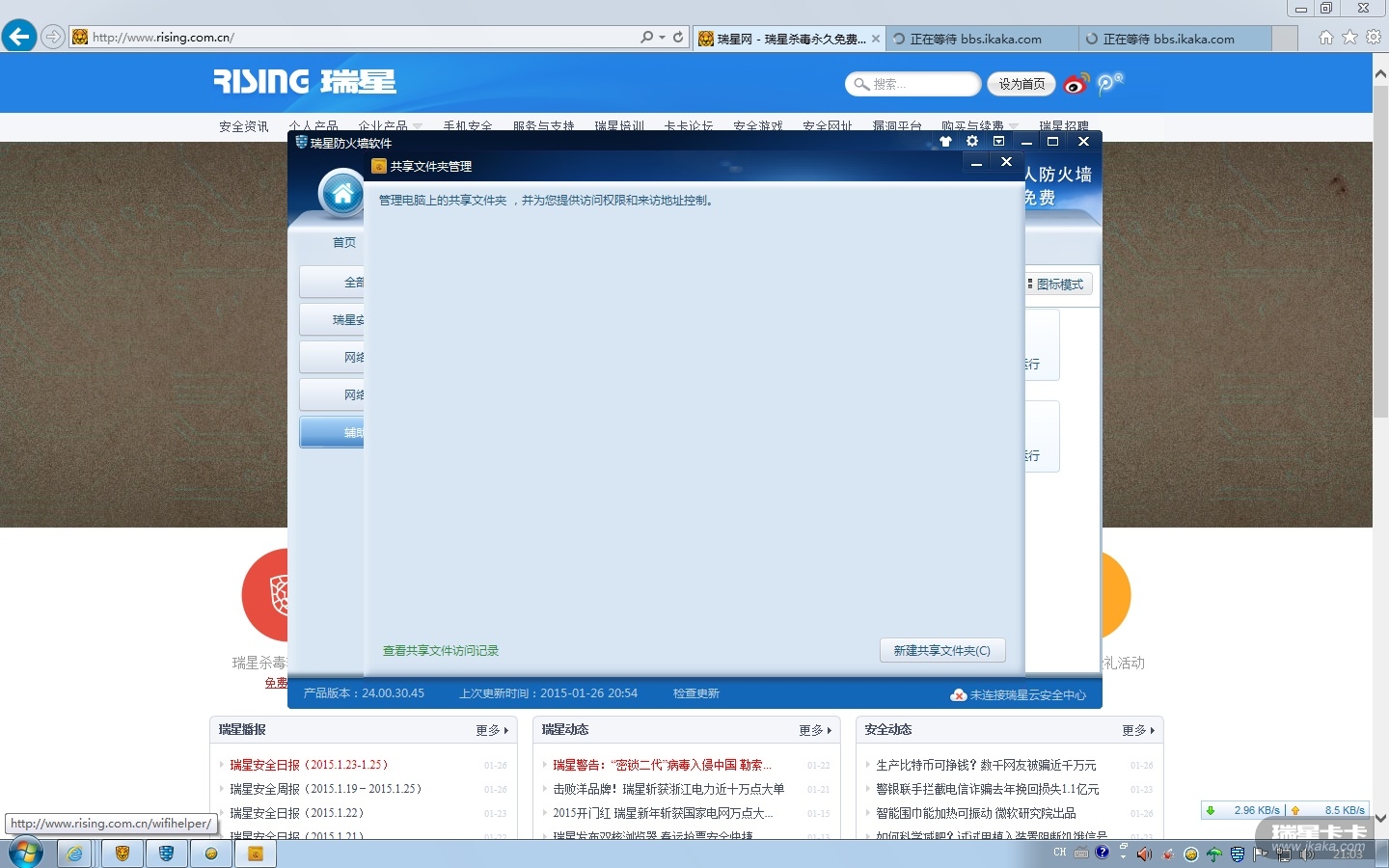Click the browser vertical scrollbar thumb

[x=1380, y=251]
